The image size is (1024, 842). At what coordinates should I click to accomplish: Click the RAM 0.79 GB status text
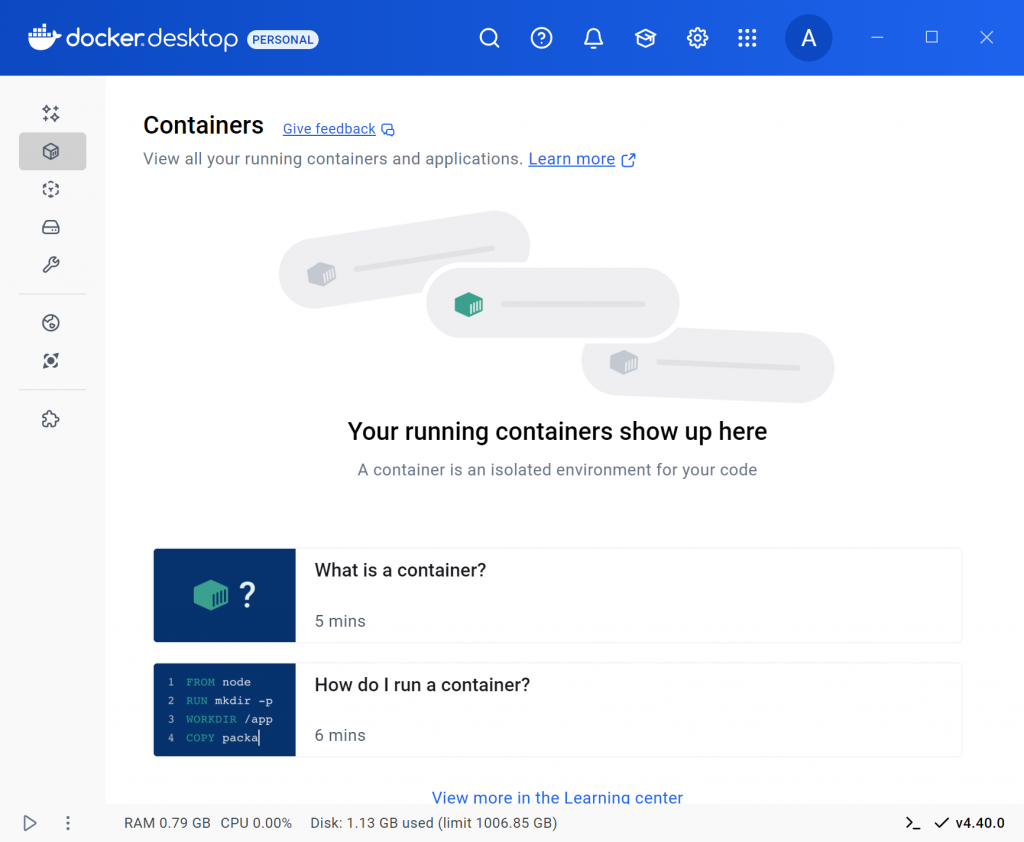click(x=167, y=823)
